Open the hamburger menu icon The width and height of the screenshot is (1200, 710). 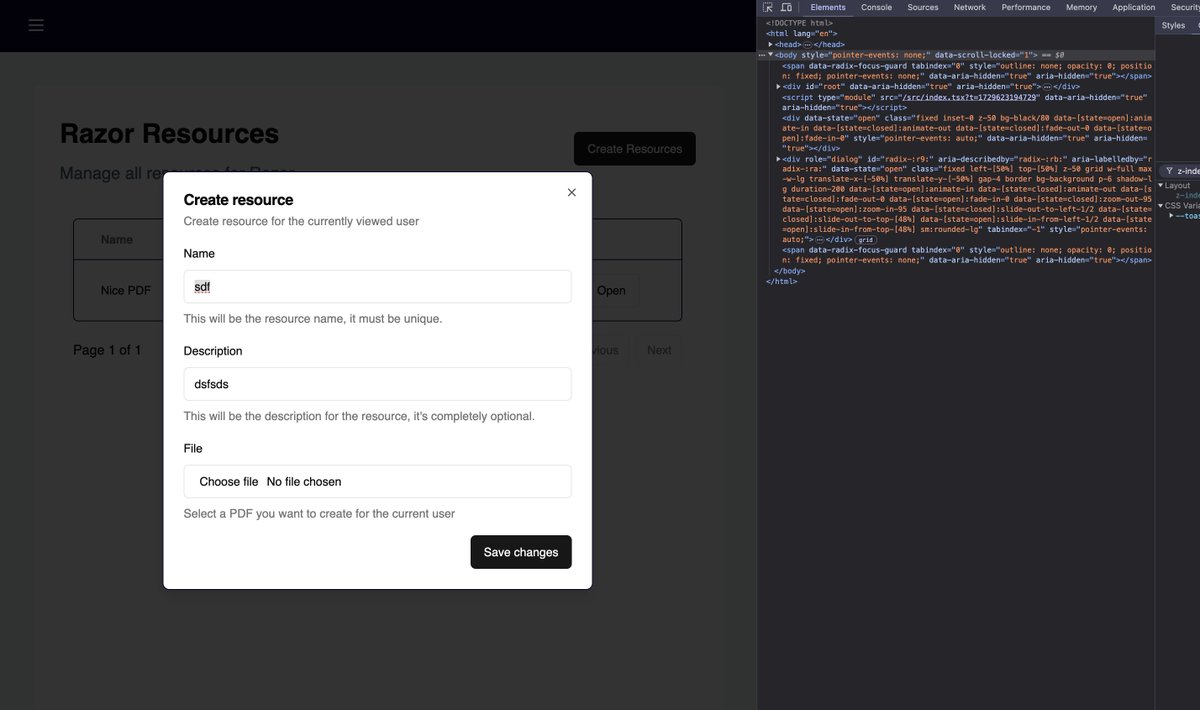tap(36, 25)
